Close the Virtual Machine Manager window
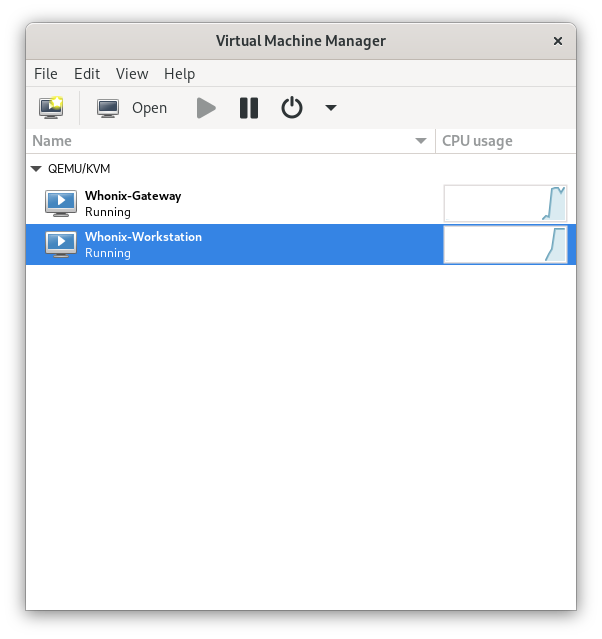 click(x=558, y=41)
